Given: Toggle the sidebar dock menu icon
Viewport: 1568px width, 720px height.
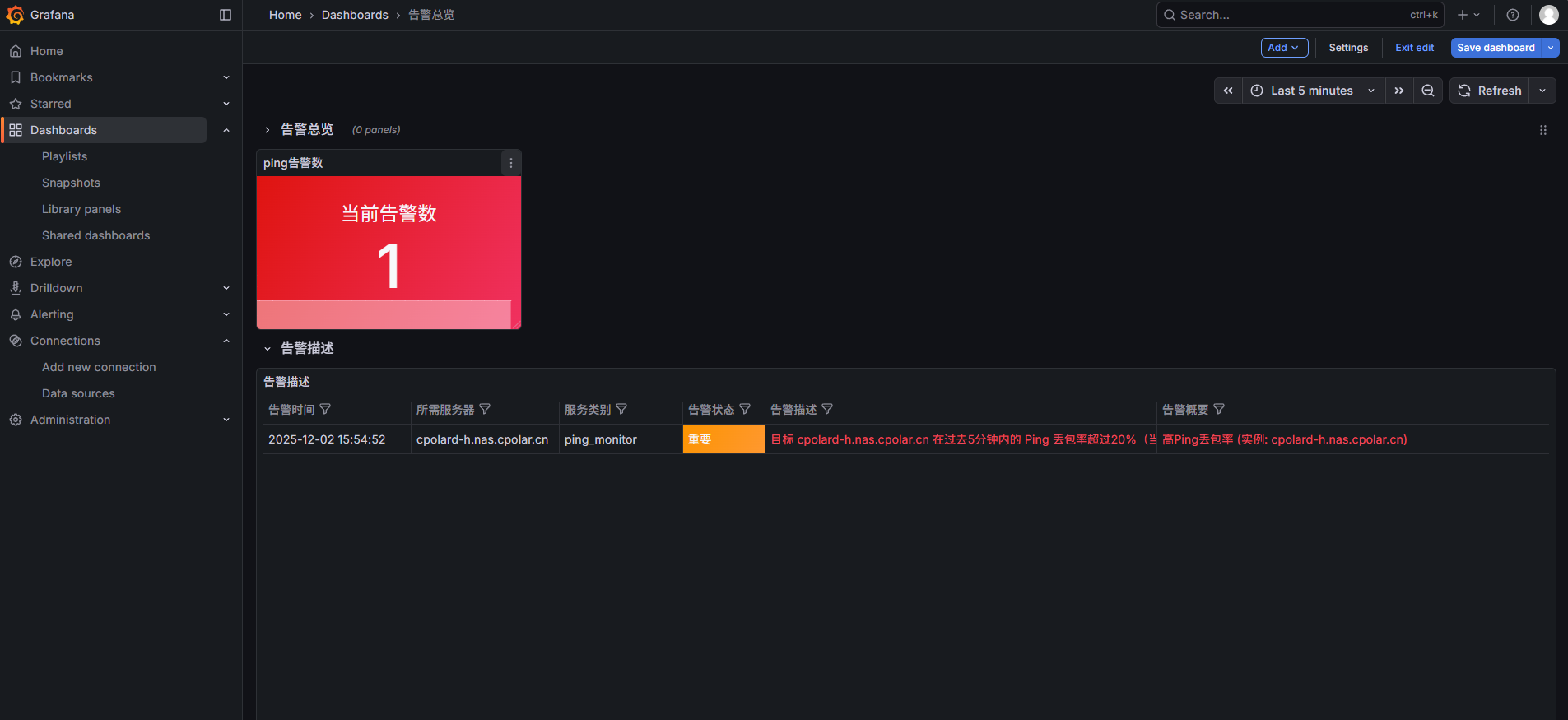Looking at the screenshot, I should click(x=226, y=15).
